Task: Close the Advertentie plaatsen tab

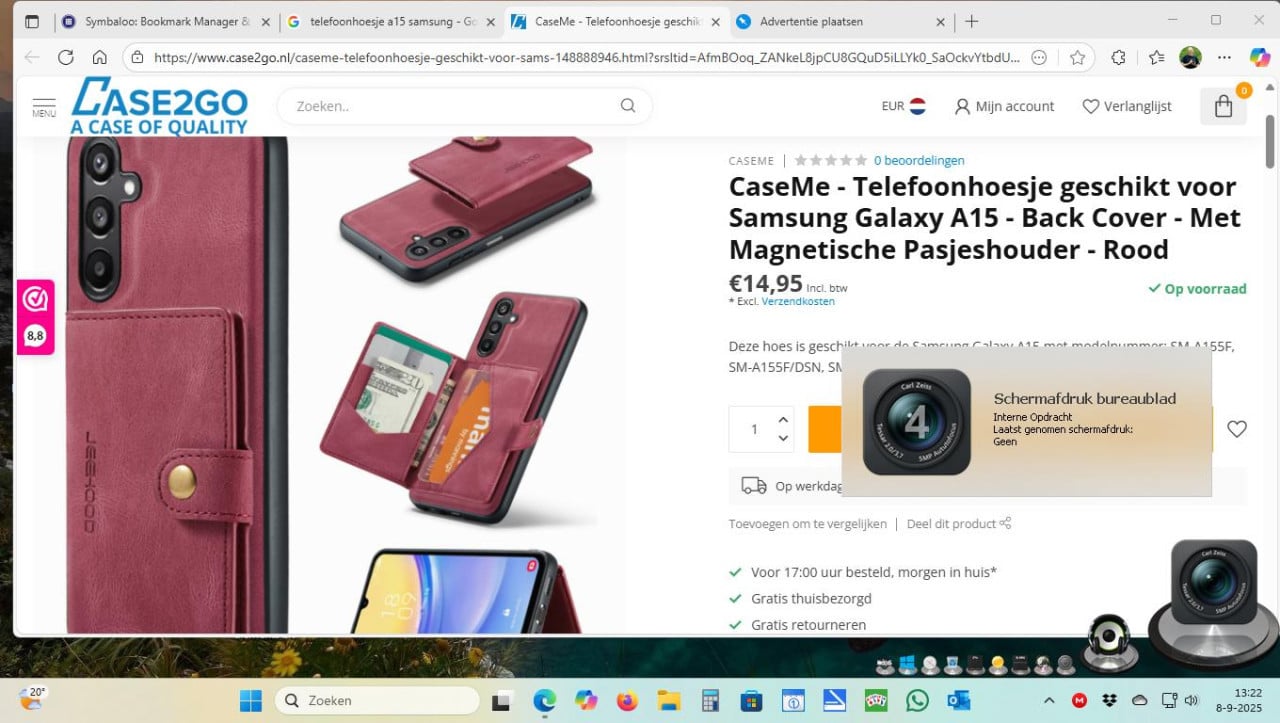Action: pyautogui.click(x=940, y=21)
